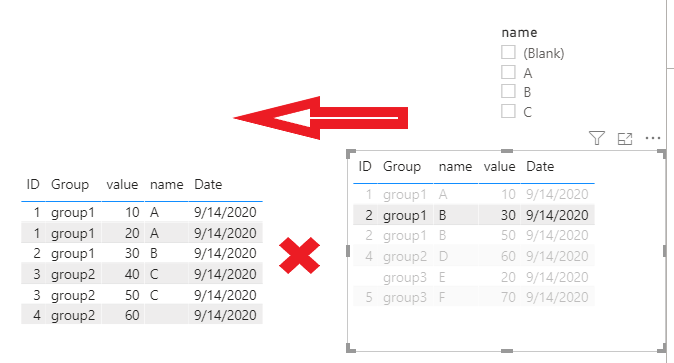Screen dimensions: 674x363
Task: Click value 60 cell in right table
Action: pos(508,256)
